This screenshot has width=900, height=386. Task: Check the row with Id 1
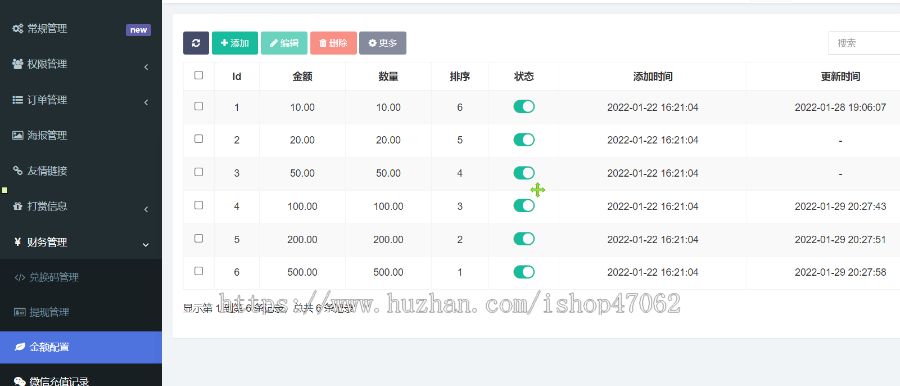[199, 106]
